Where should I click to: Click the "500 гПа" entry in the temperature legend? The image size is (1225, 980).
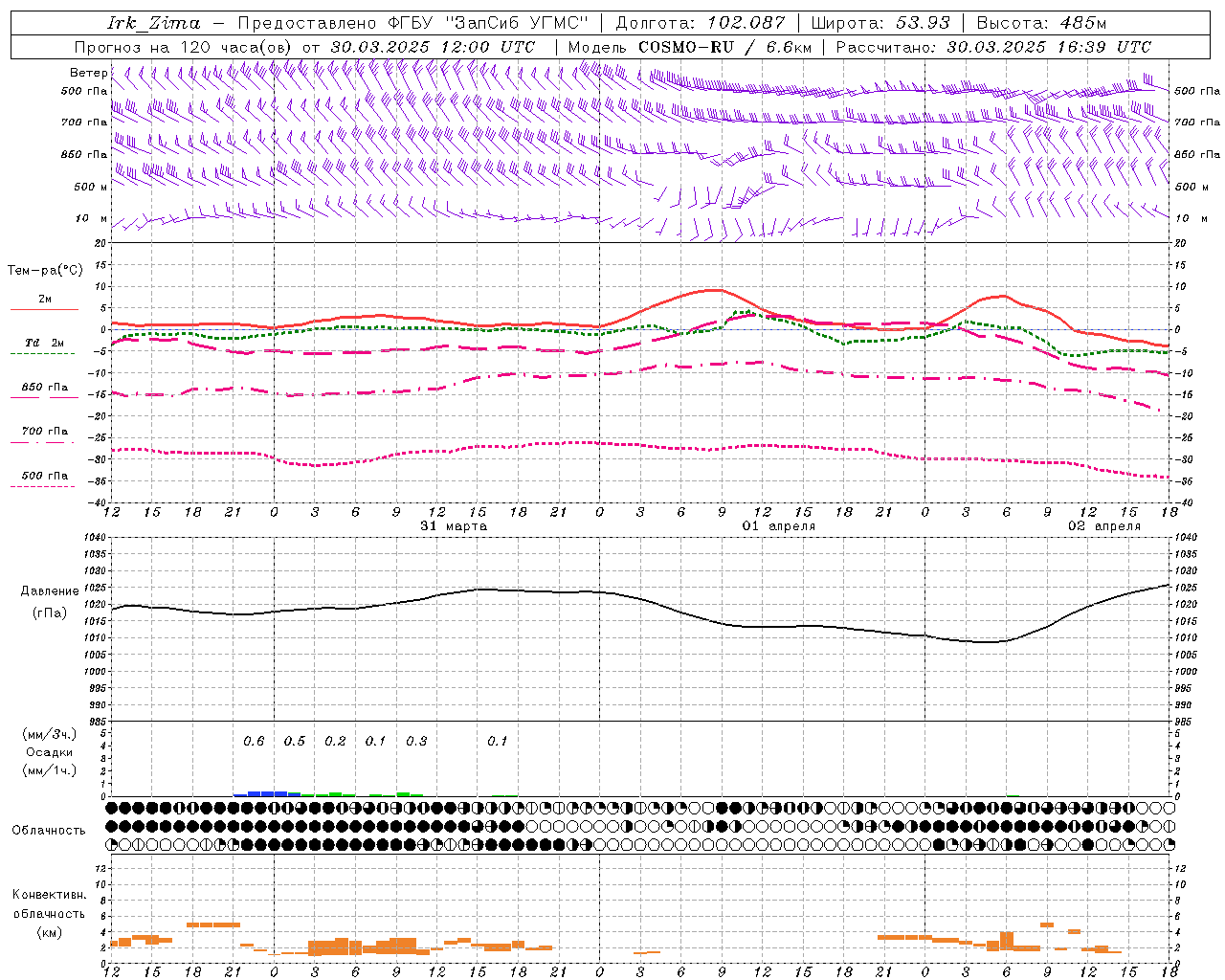pos(44,479)
